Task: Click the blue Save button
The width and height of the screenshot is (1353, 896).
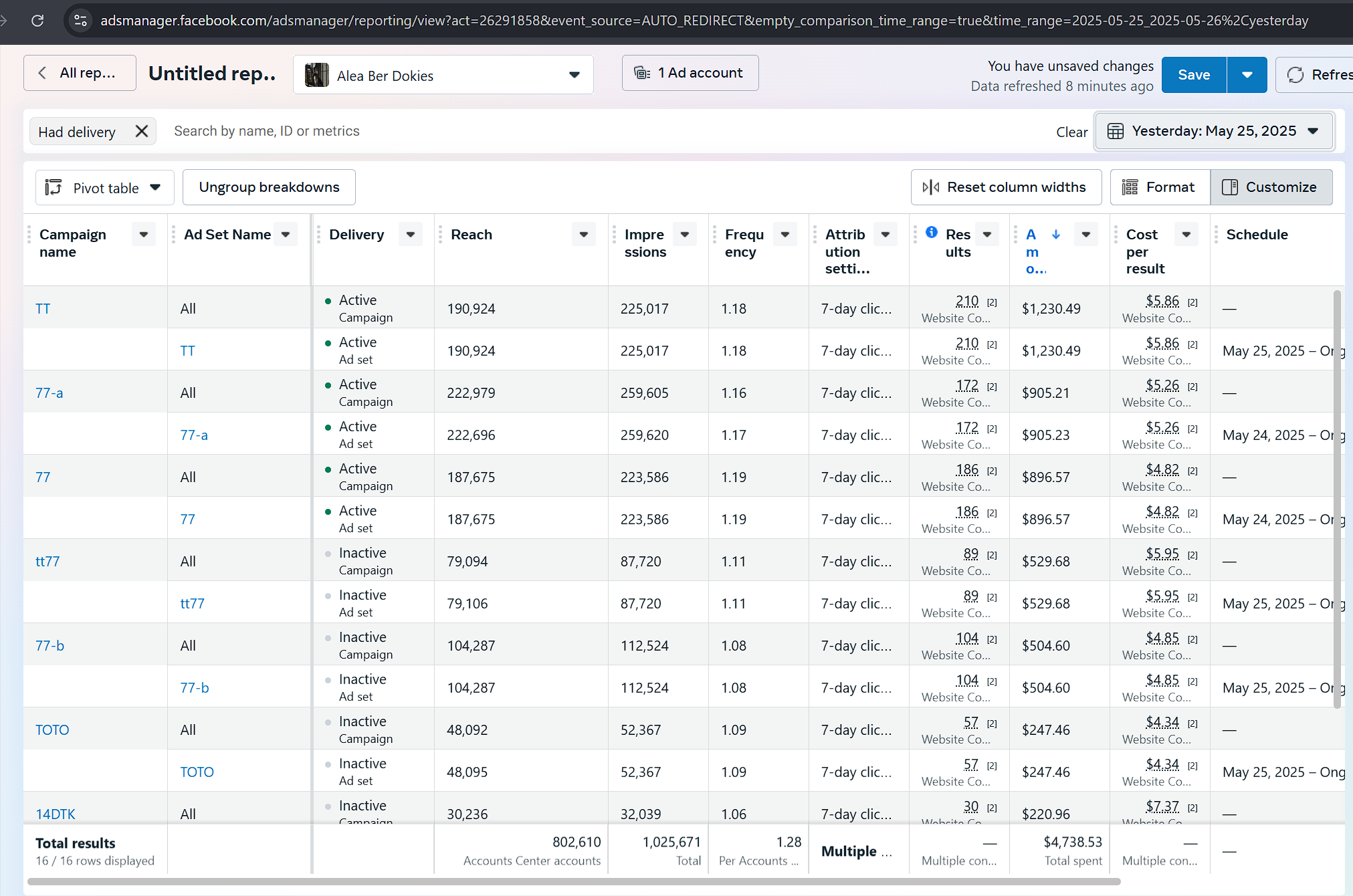Action: [1193, 75]
